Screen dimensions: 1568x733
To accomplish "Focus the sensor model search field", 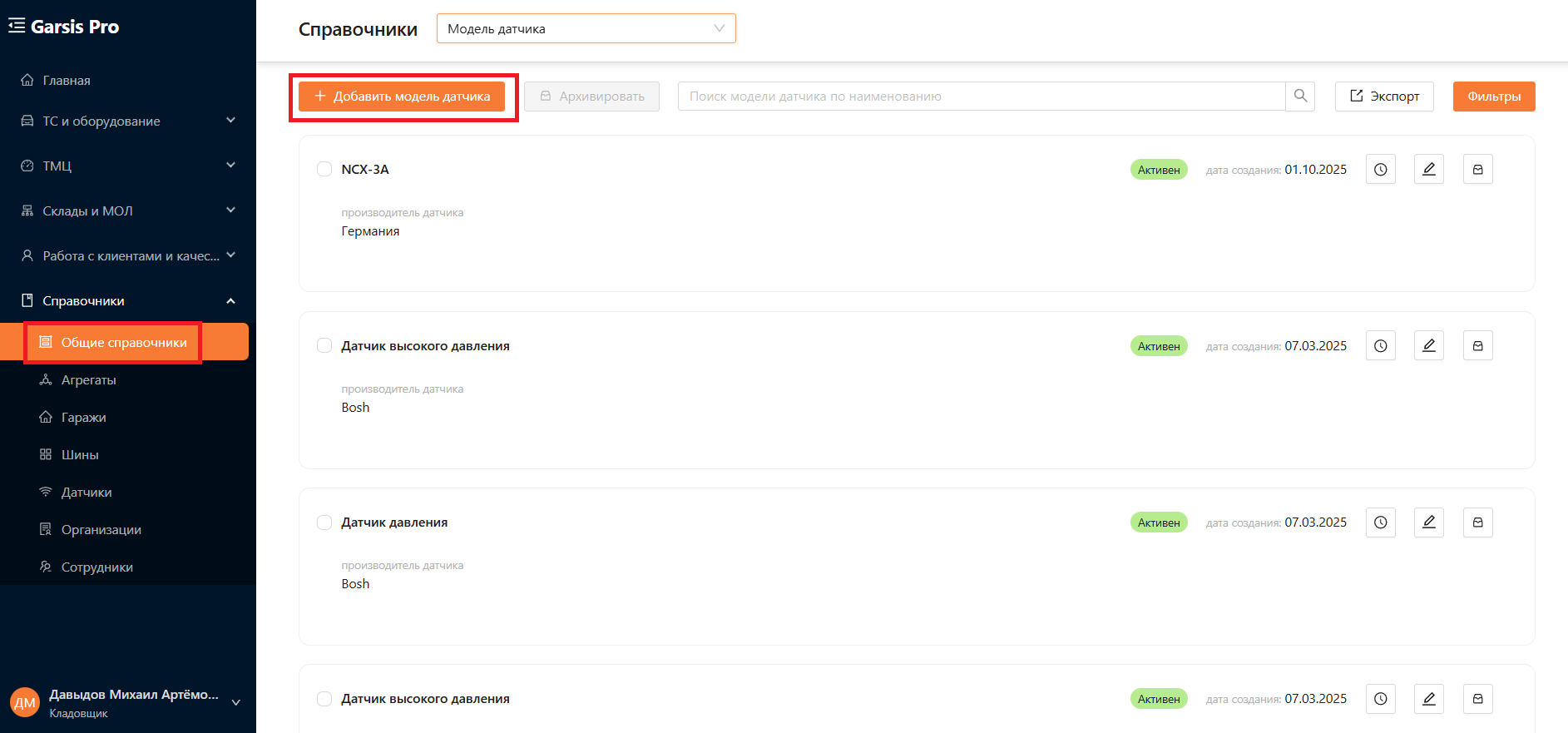I will point(982,97).
